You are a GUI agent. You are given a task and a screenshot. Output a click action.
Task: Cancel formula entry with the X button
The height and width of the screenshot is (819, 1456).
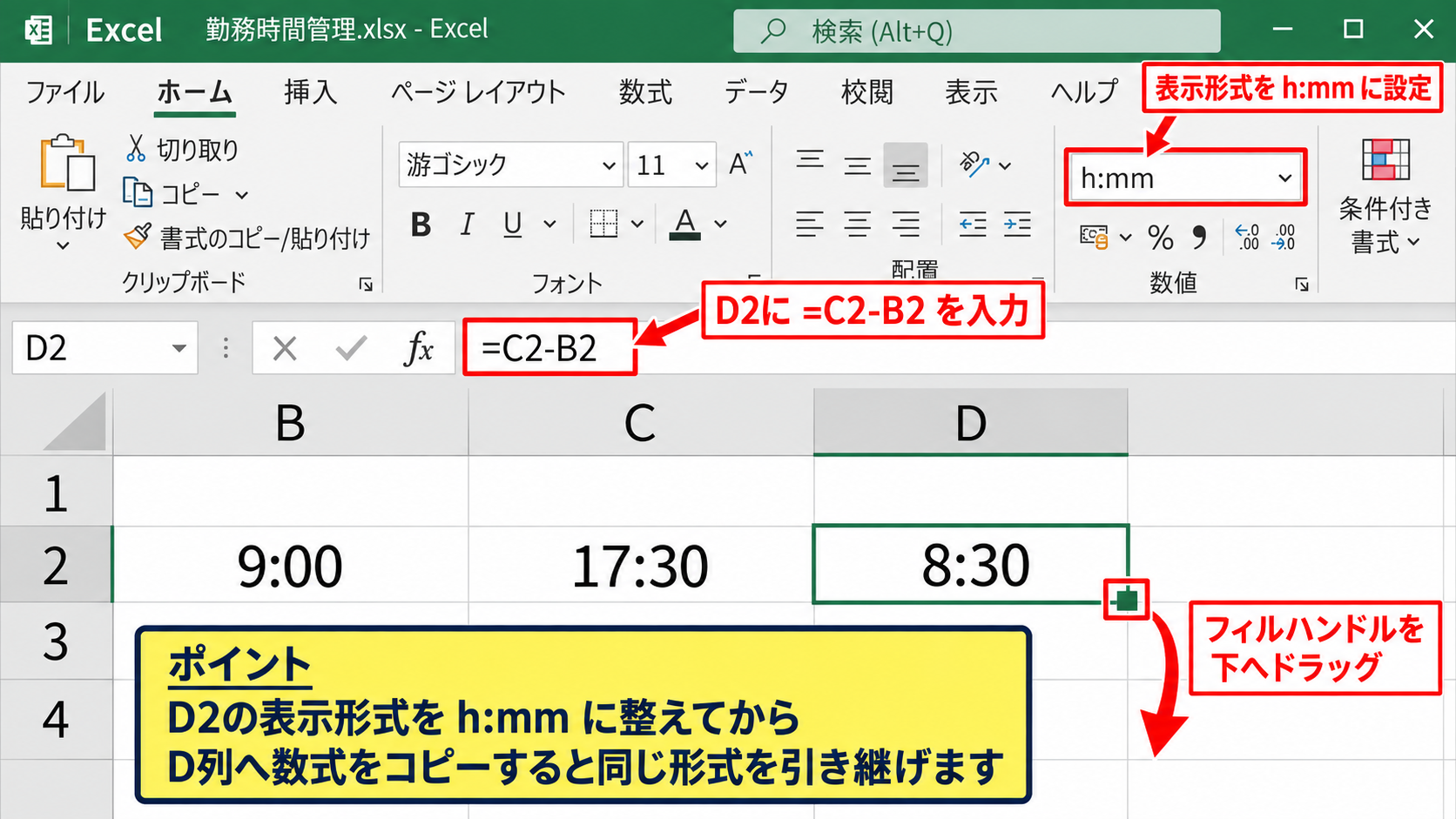[x=285, y=348]
